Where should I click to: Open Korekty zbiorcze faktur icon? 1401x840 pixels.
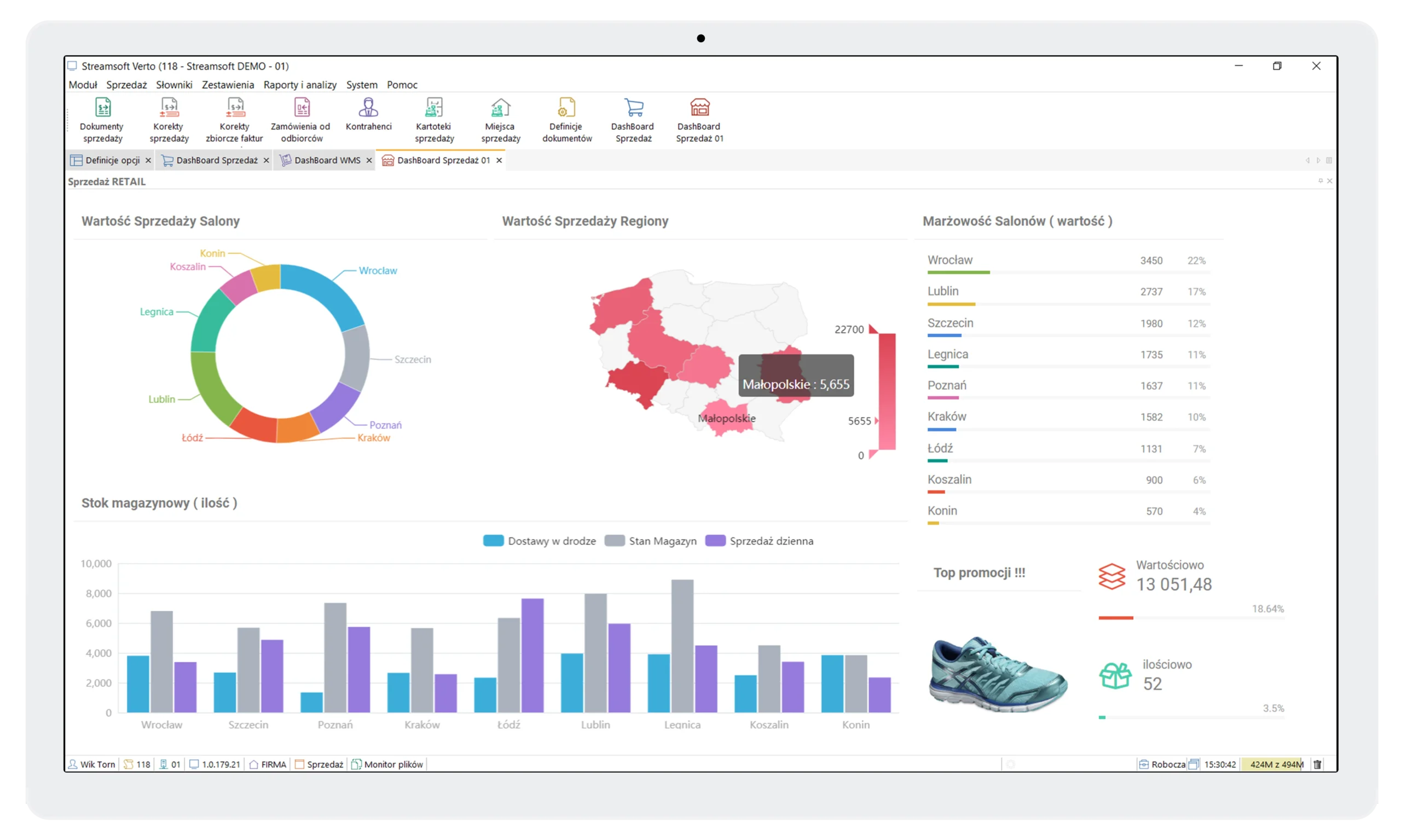click(x=234, y=120)
